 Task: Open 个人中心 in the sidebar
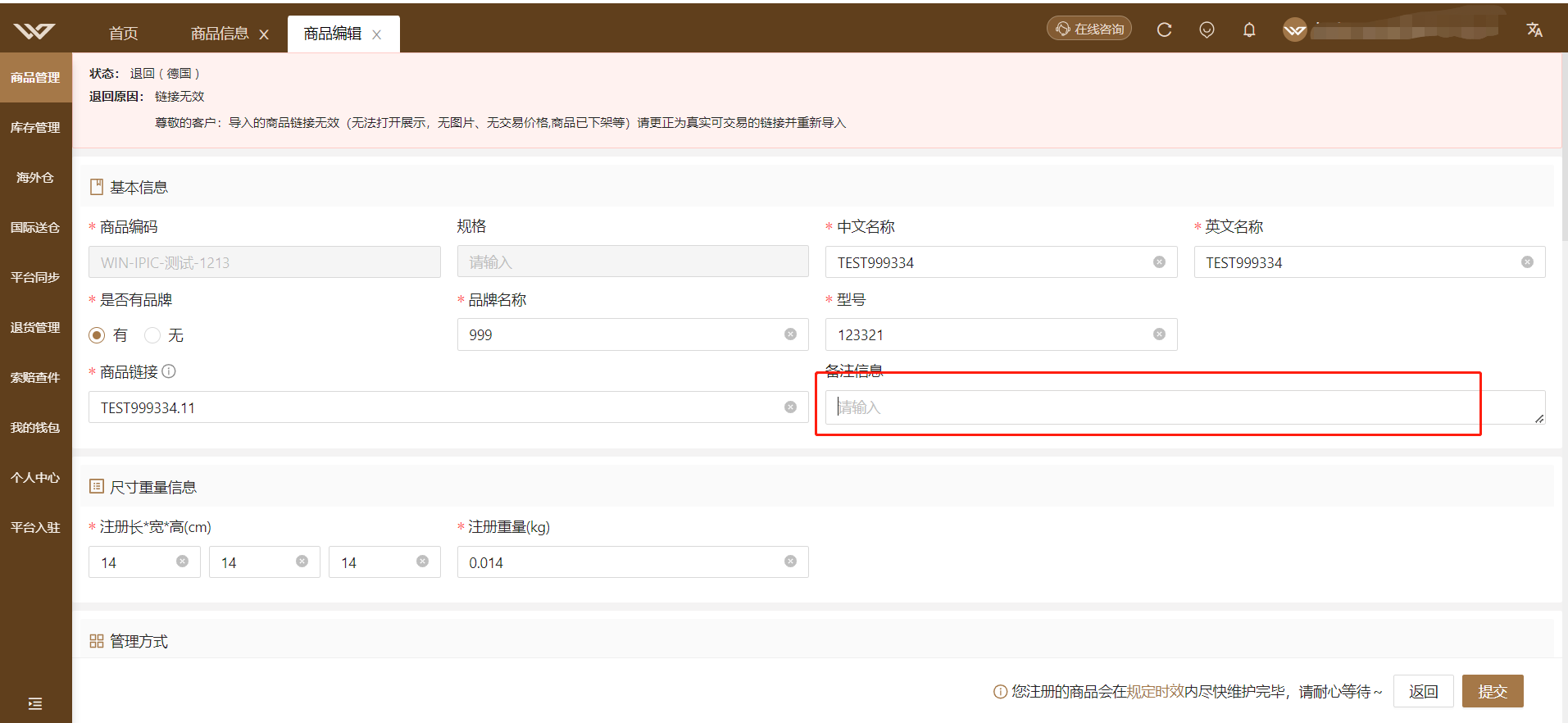point(35,478)
